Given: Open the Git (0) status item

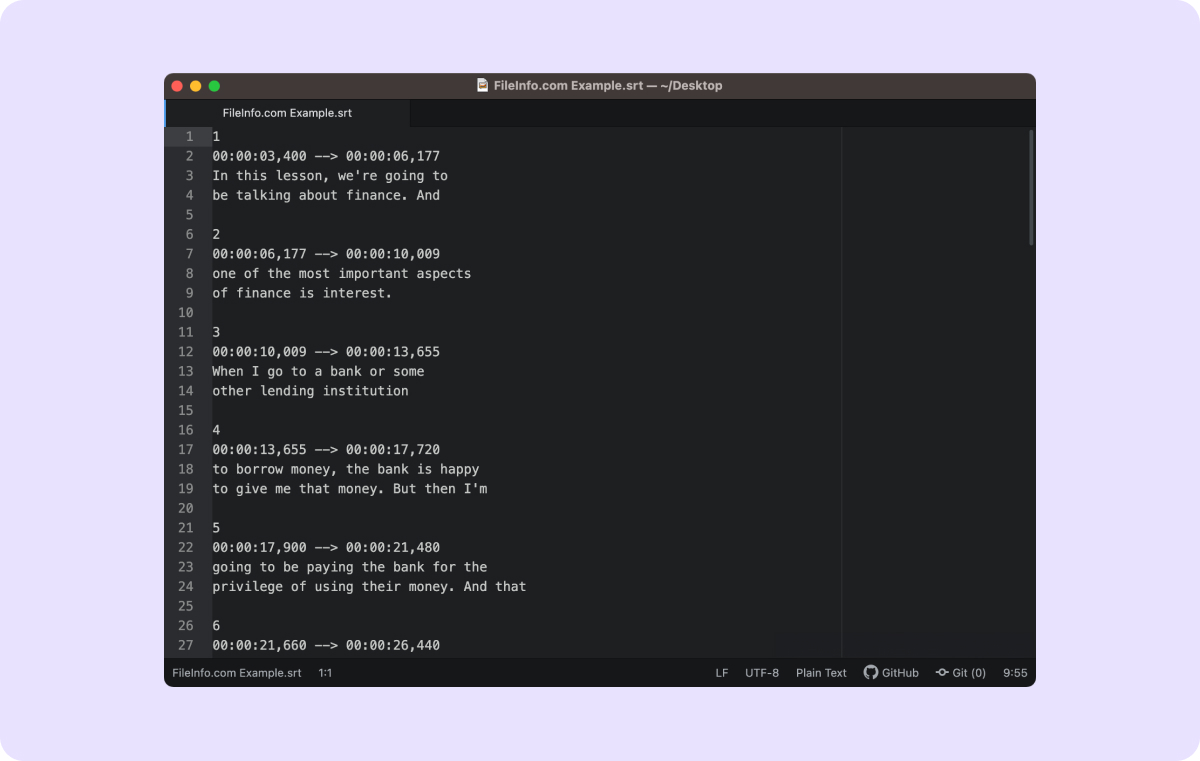Looking at the screenshot, I should (961, 673).
